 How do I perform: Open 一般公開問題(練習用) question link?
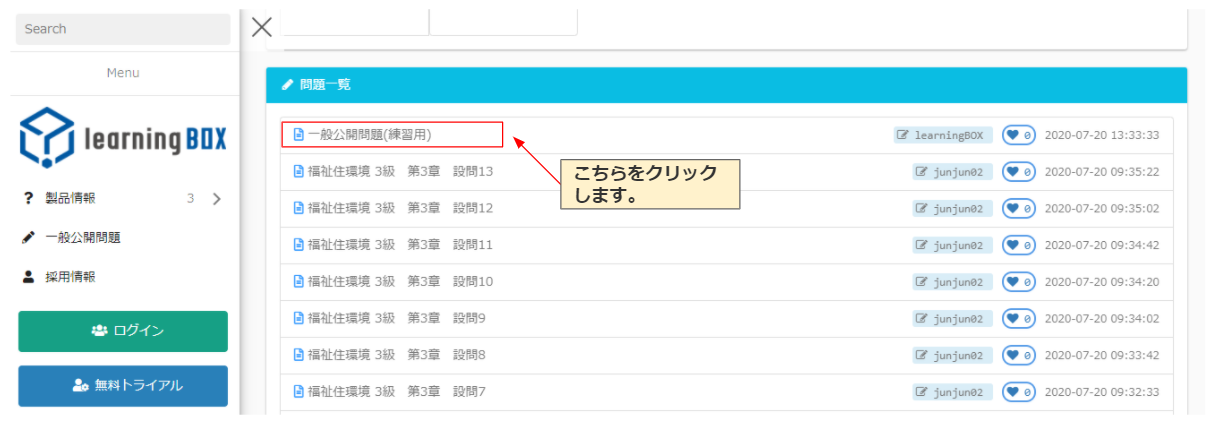[369, 134]
